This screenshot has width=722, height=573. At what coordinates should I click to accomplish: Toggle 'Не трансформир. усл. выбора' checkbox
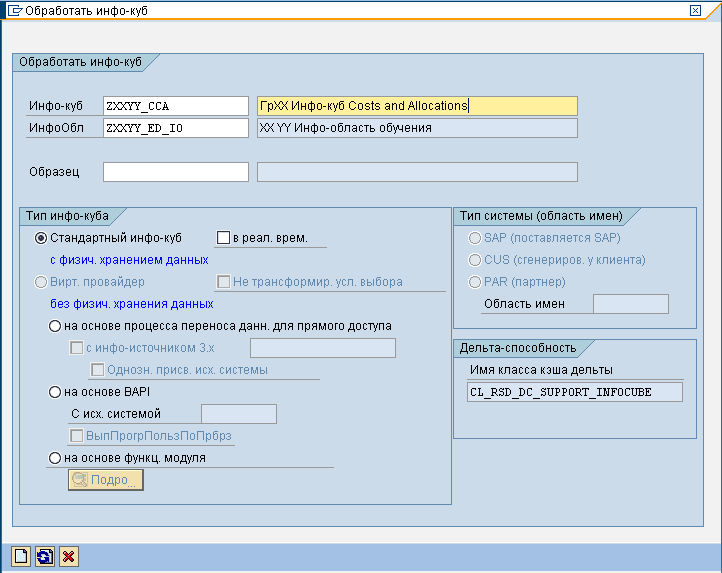click(223, 281)
